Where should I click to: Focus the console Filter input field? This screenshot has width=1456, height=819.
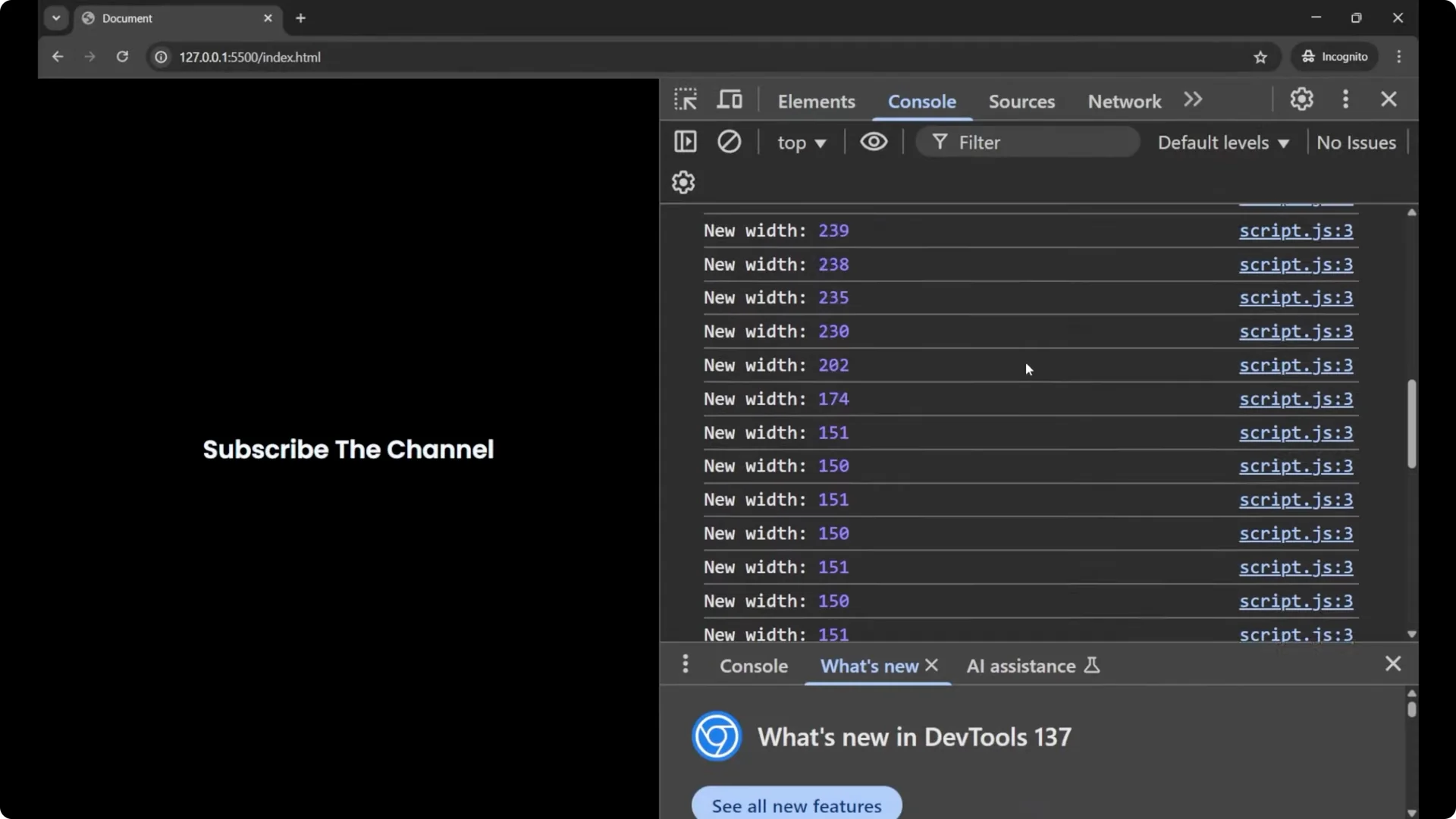point(1039,143)
